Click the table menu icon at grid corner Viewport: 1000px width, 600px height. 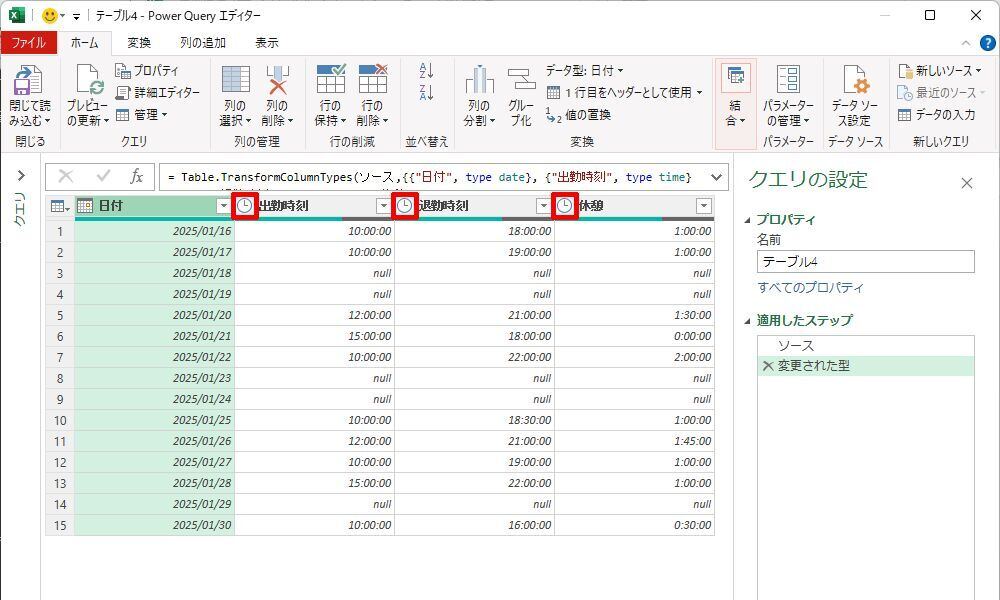tap(59, 206)
